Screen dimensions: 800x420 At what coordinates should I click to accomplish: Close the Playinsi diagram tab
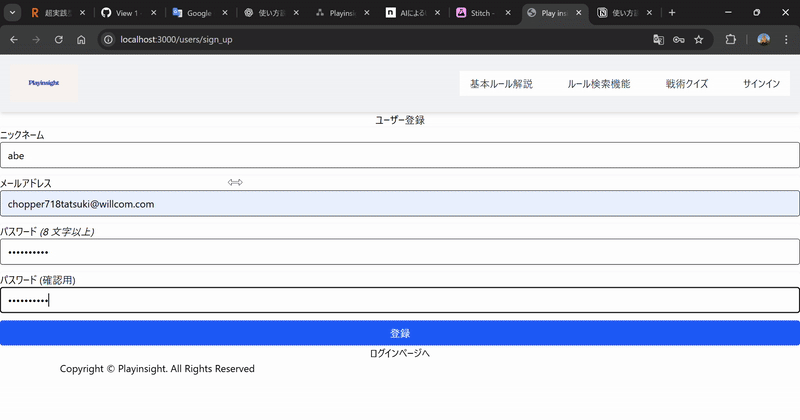(x=366, y=13)
